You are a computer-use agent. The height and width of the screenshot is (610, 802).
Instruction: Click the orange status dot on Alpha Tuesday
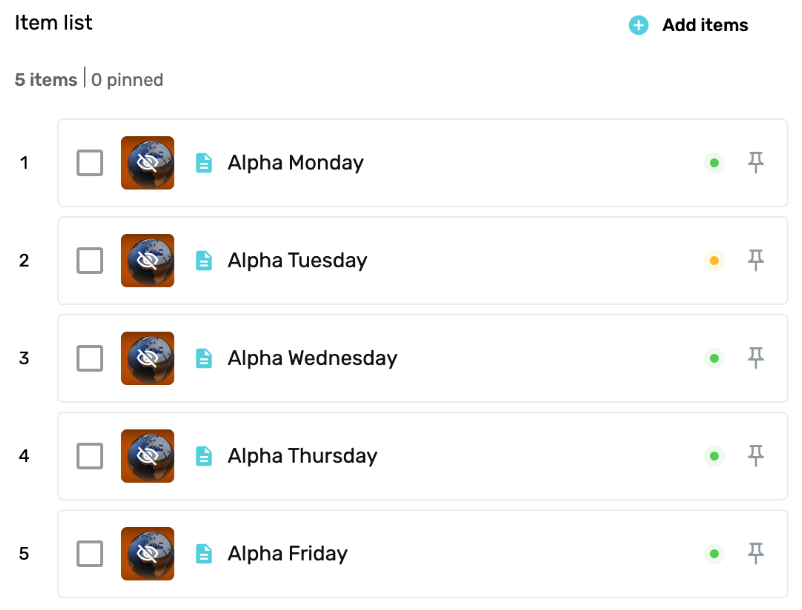click(x=714, y=261)
